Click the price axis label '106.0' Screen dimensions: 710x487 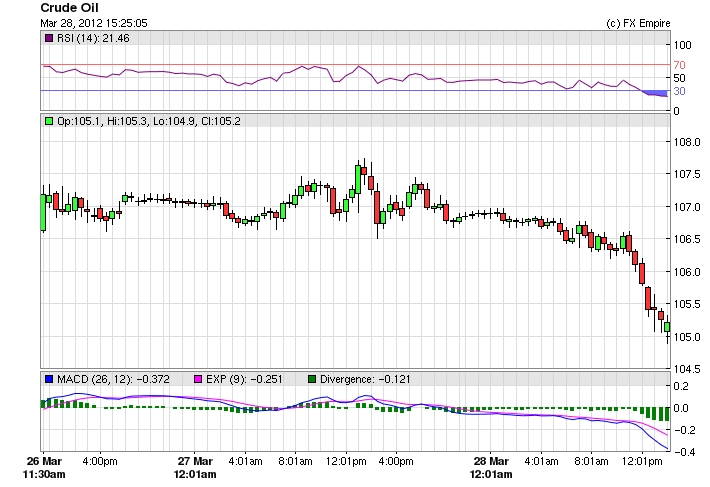[x=687, y=272]
